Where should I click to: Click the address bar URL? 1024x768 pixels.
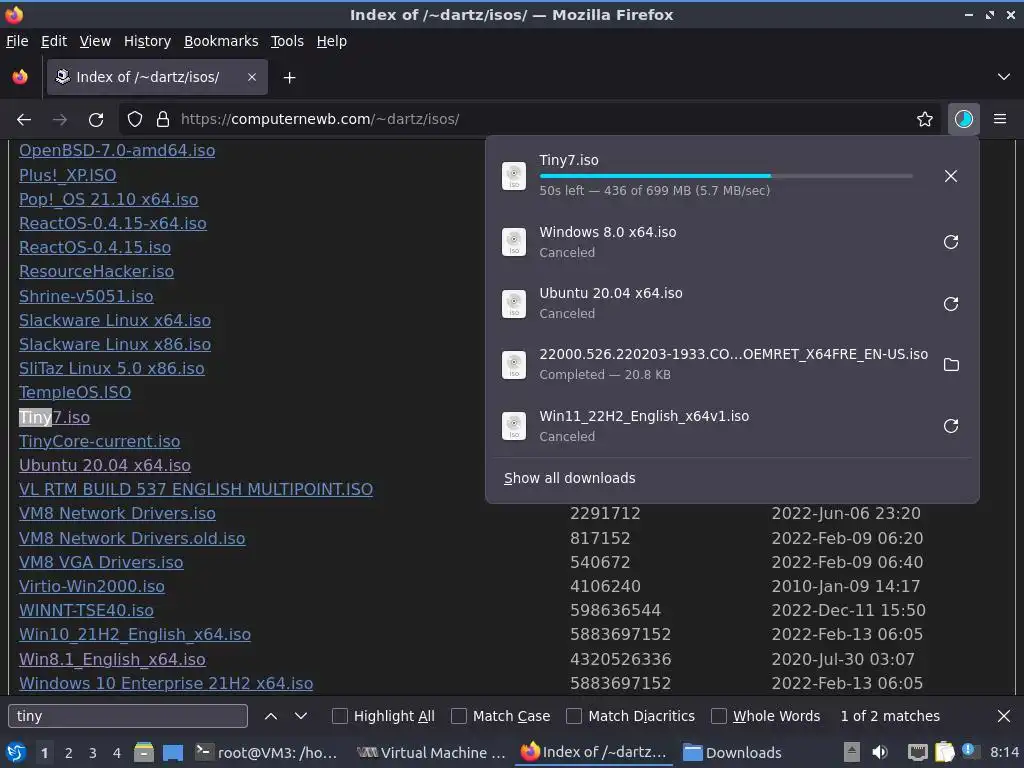320,120
